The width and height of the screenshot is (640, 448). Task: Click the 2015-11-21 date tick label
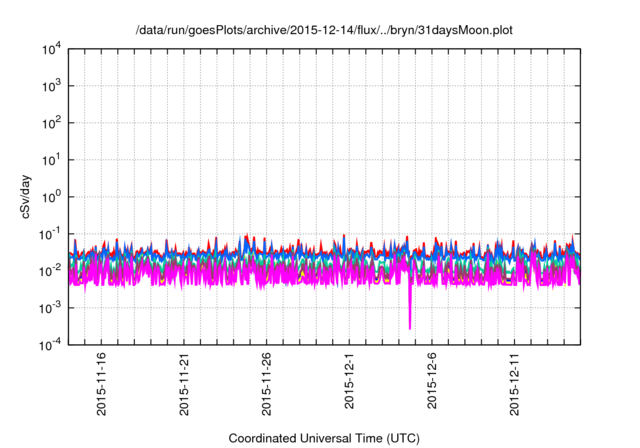(x=183, y=384)
